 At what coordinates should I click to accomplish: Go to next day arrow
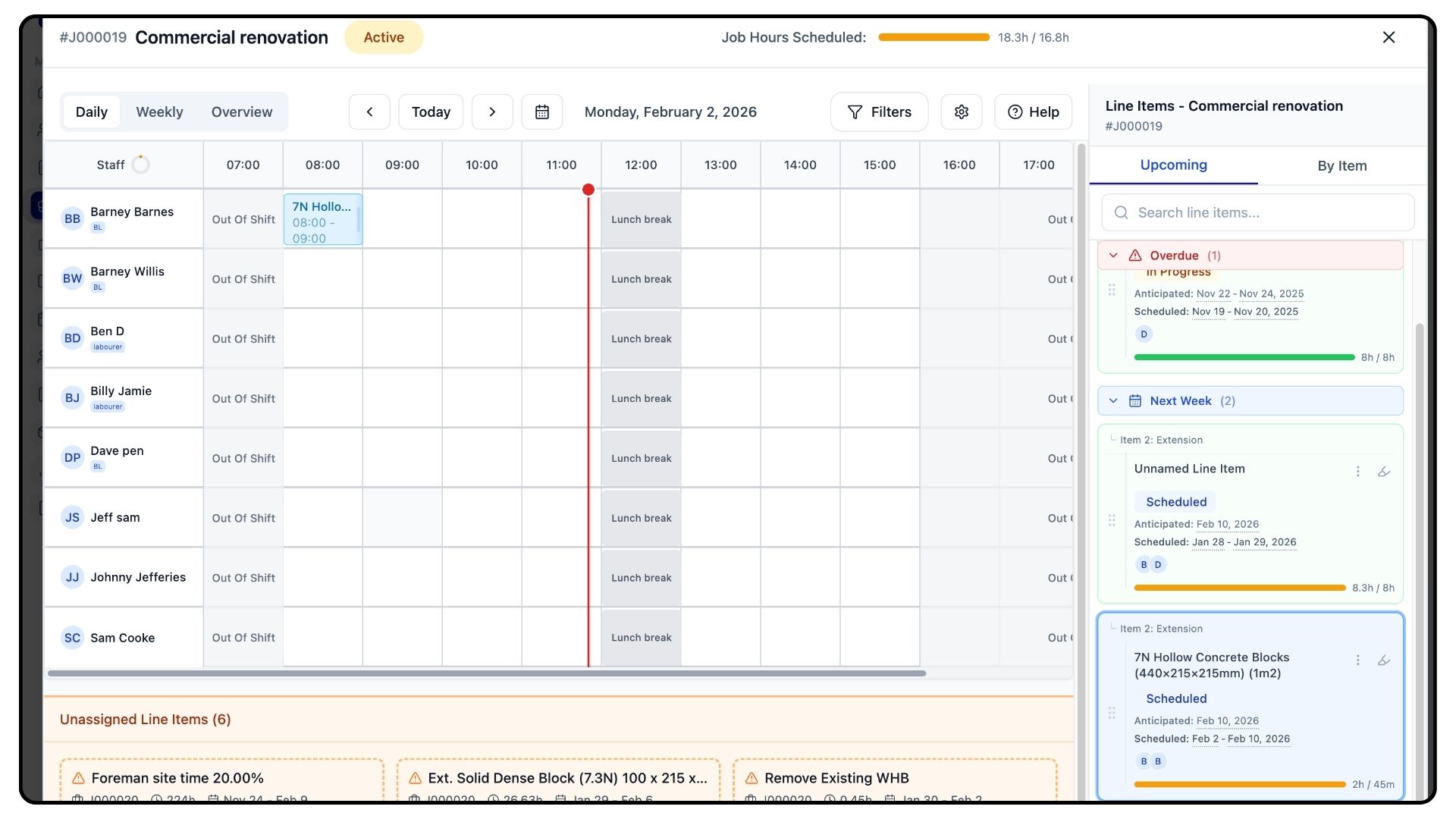click(492, 112)
